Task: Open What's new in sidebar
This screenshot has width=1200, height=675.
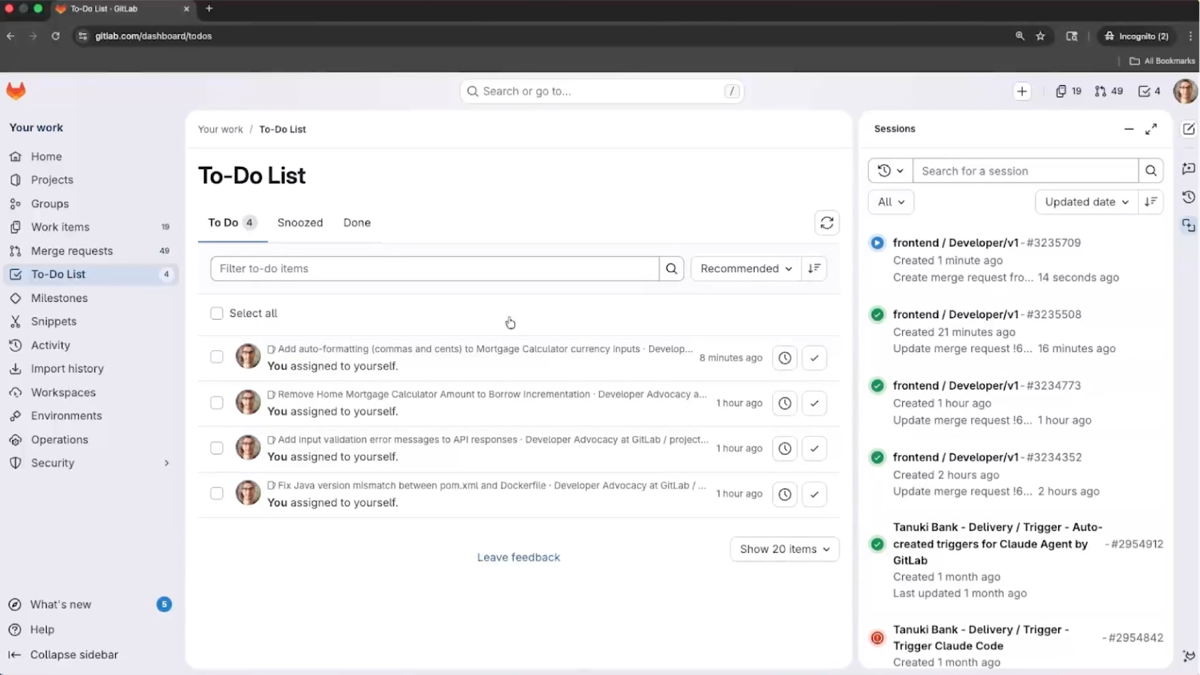Action: tap(90, 605)
